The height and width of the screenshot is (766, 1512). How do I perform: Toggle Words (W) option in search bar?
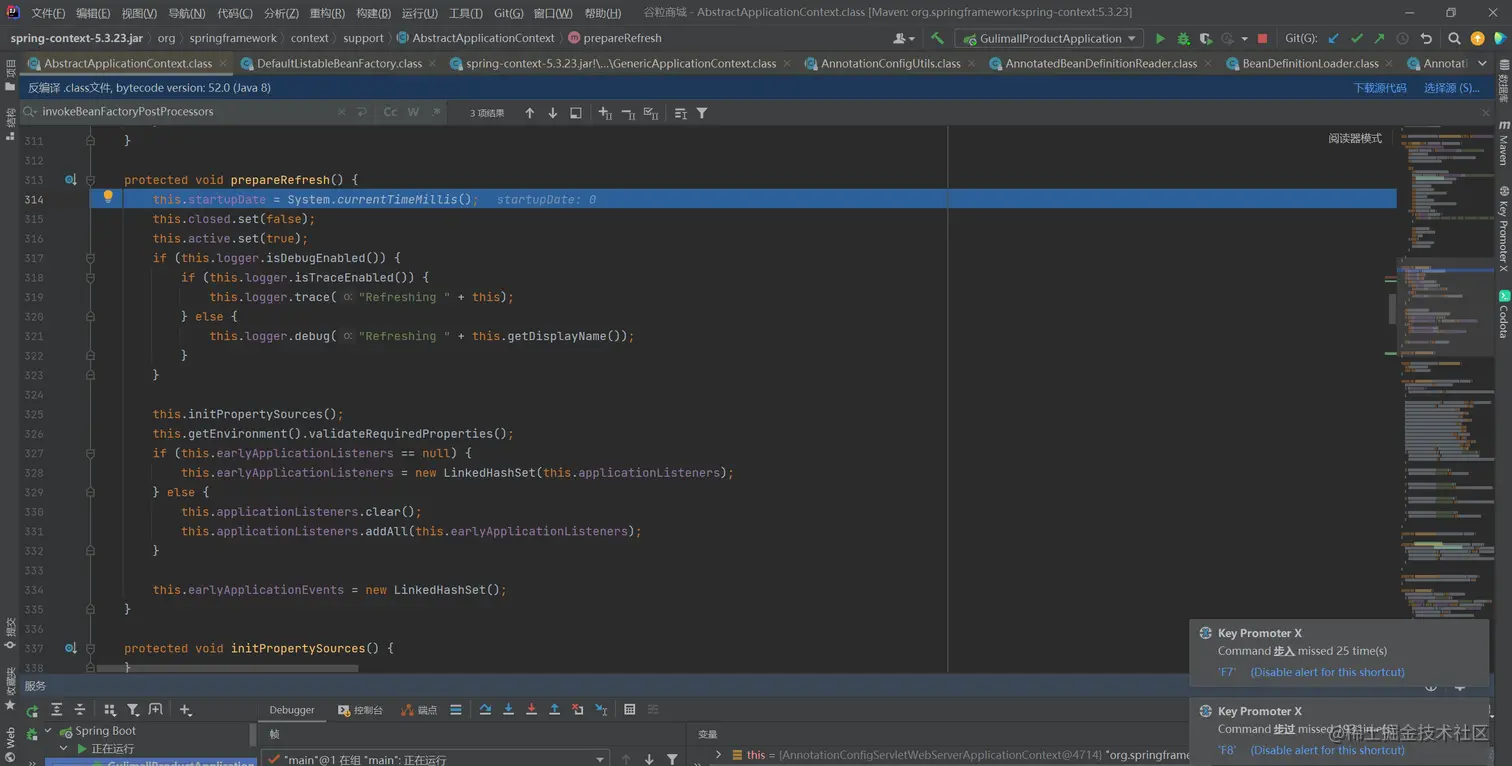[413, 112]
